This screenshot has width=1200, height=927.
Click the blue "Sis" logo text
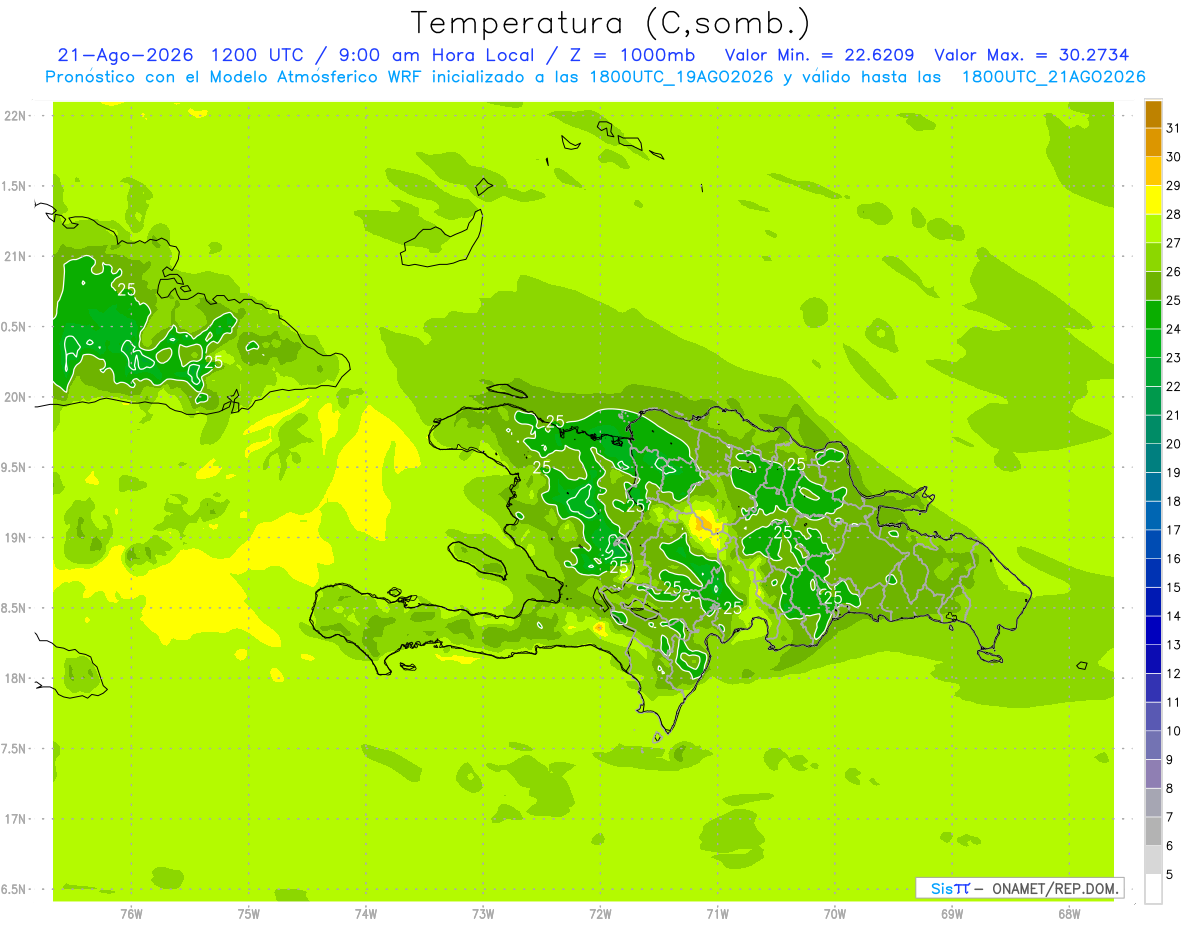click(940, 888)
